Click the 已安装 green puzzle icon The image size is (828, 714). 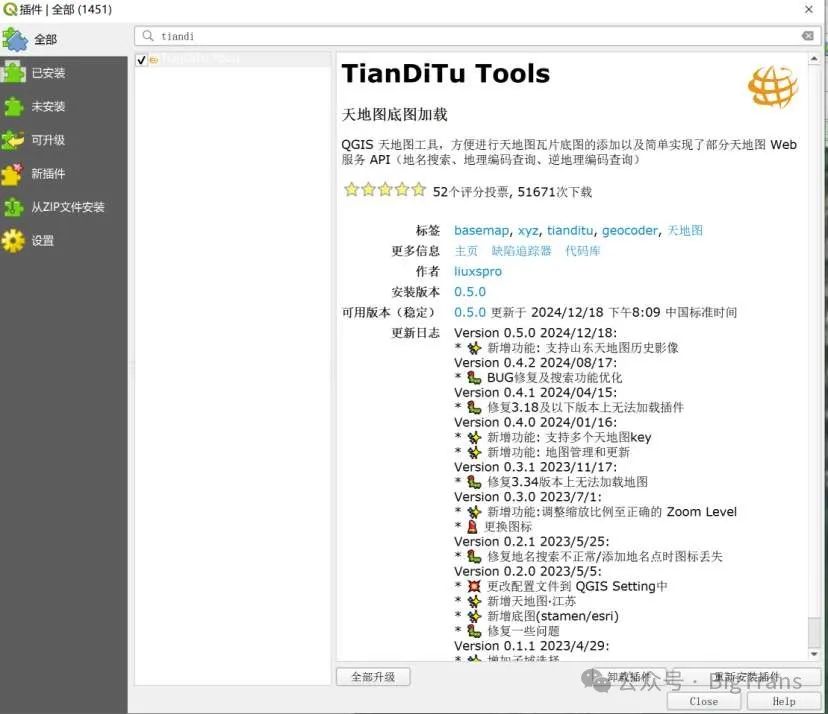[x=13, y=72]
